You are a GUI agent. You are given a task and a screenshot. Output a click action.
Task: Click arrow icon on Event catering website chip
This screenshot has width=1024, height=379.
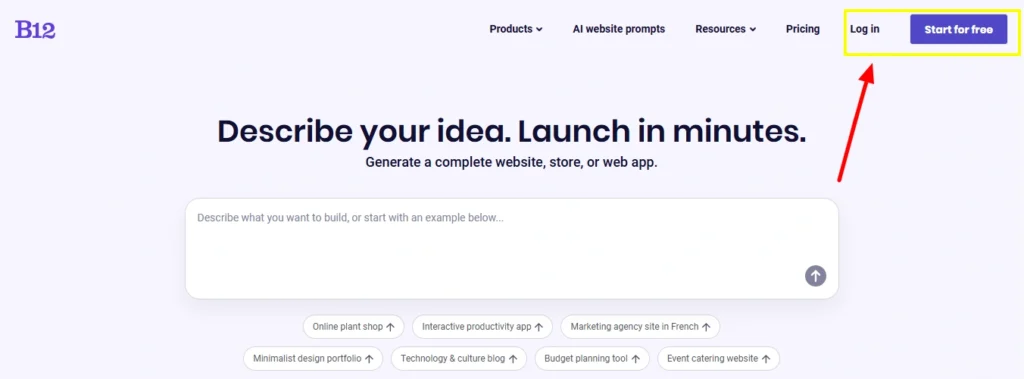(x=766, y=359)
